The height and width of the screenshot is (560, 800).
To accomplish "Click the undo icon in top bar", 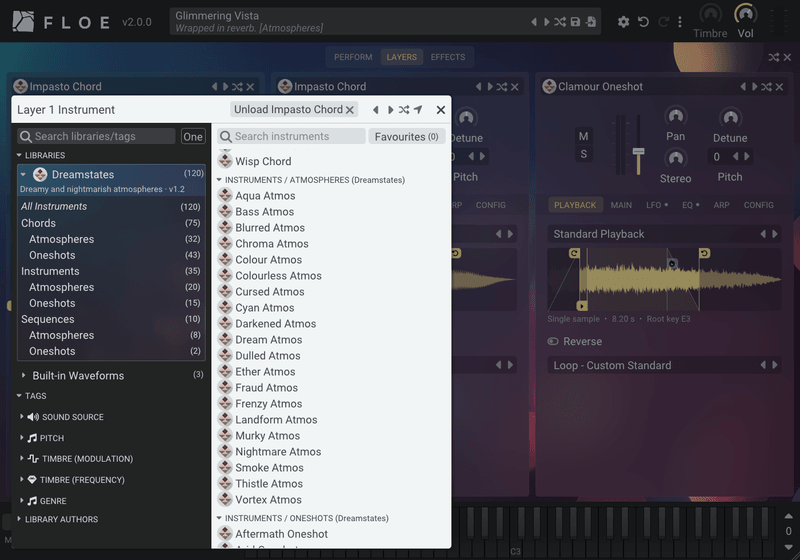I will [643, 22].
